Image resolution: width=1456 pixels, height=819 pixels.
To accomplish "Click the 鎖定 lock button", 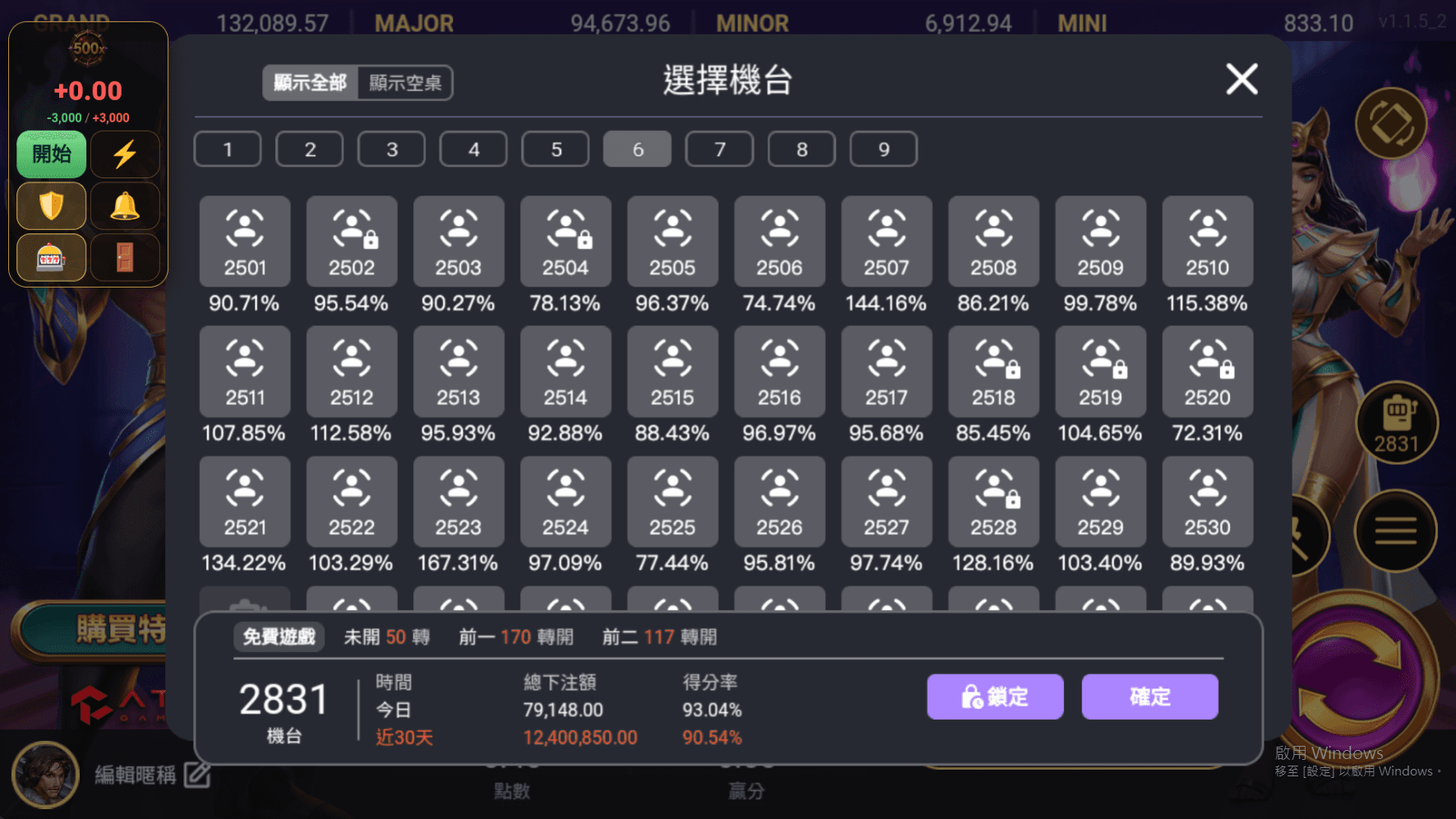I will pyautogui.click(x=995, y=697).
